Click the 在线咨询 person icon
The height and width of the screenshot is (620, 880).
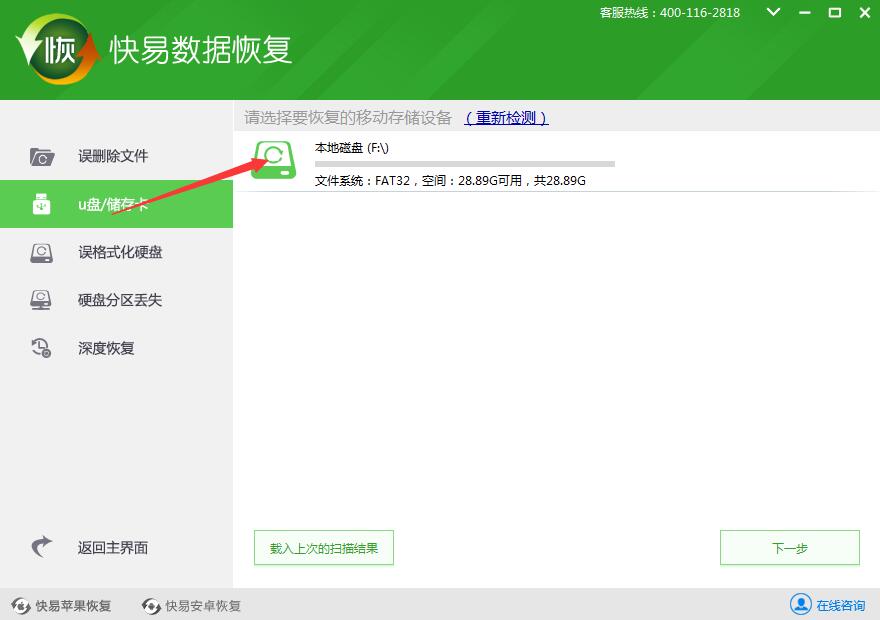(801, 604)
